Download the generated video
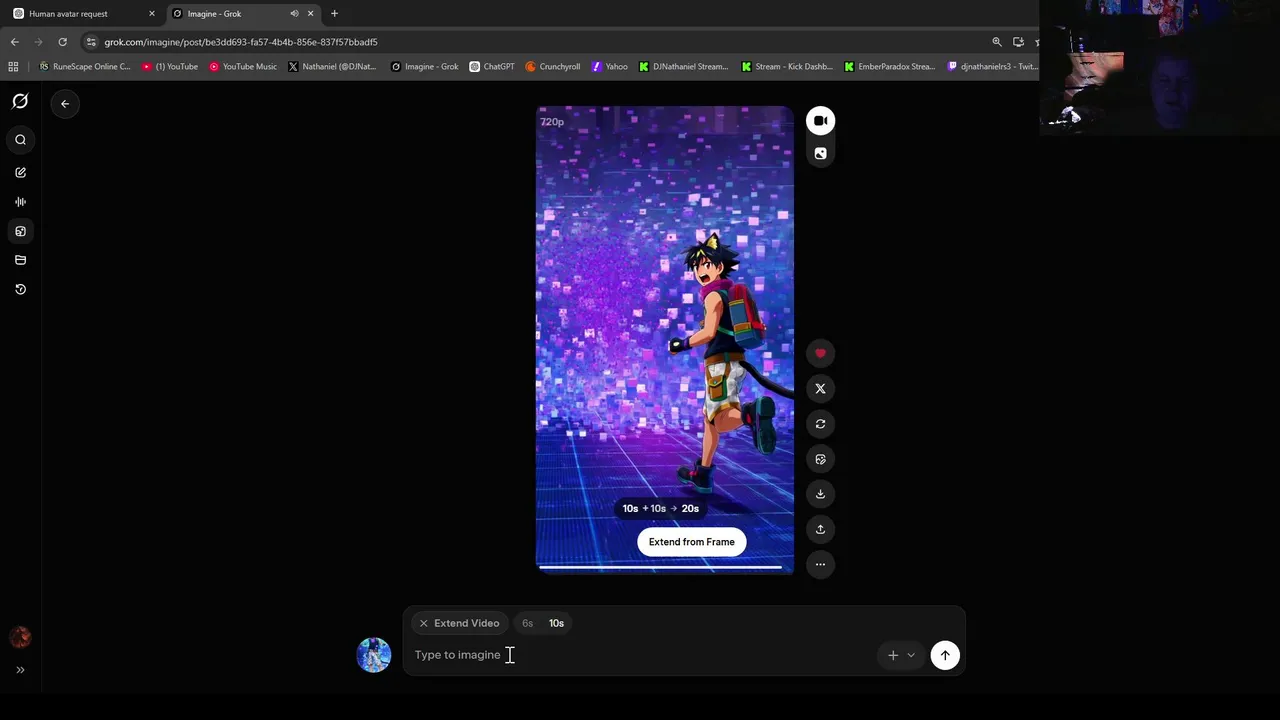 pyautogui.click(x=820, y=494)
